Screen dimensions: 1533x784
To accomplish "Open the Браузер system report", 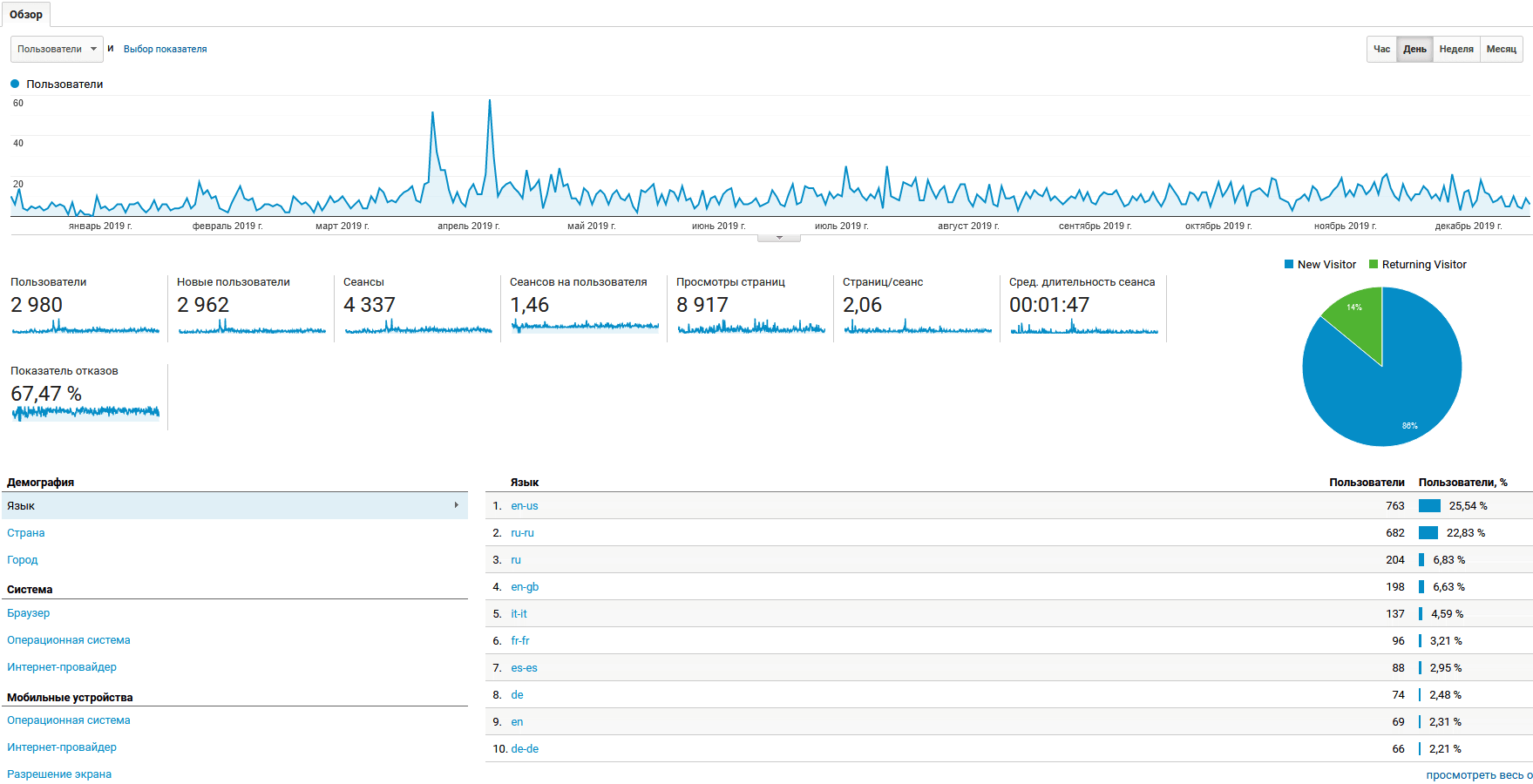I will point(29,612).
